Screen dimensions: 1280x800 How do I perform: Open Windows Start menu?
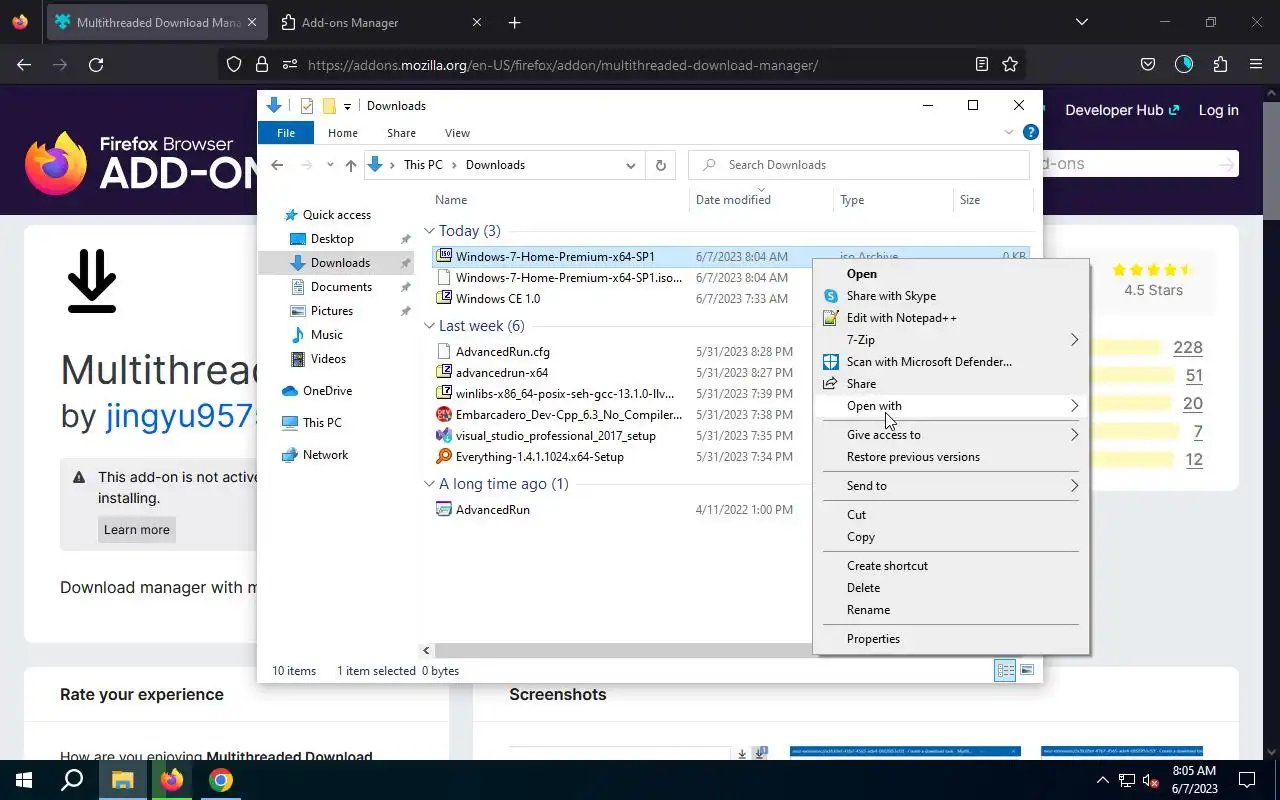point(24,780)
